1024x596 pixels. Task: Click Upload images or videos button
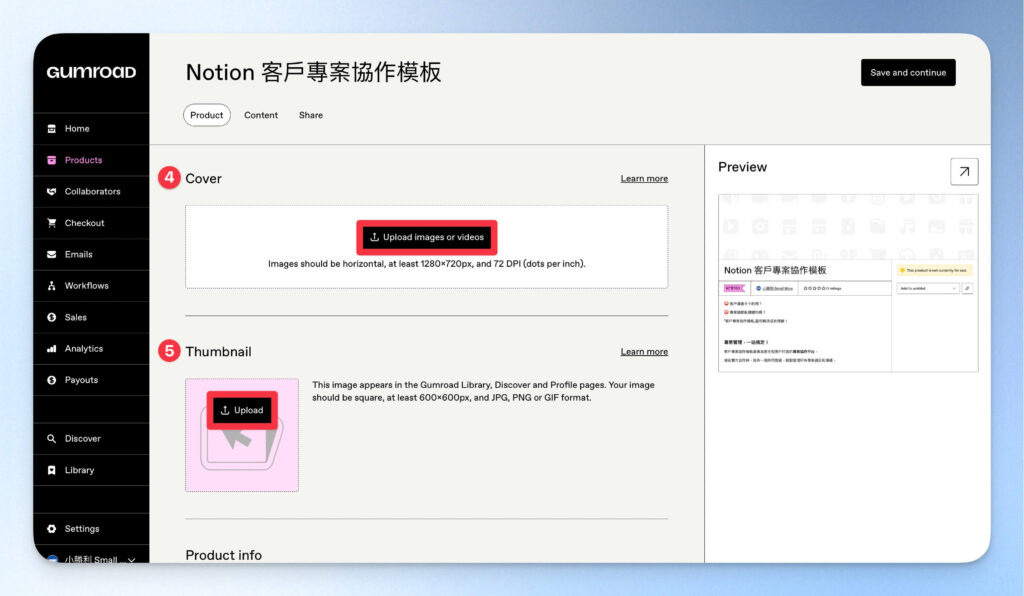coord(426,237)
